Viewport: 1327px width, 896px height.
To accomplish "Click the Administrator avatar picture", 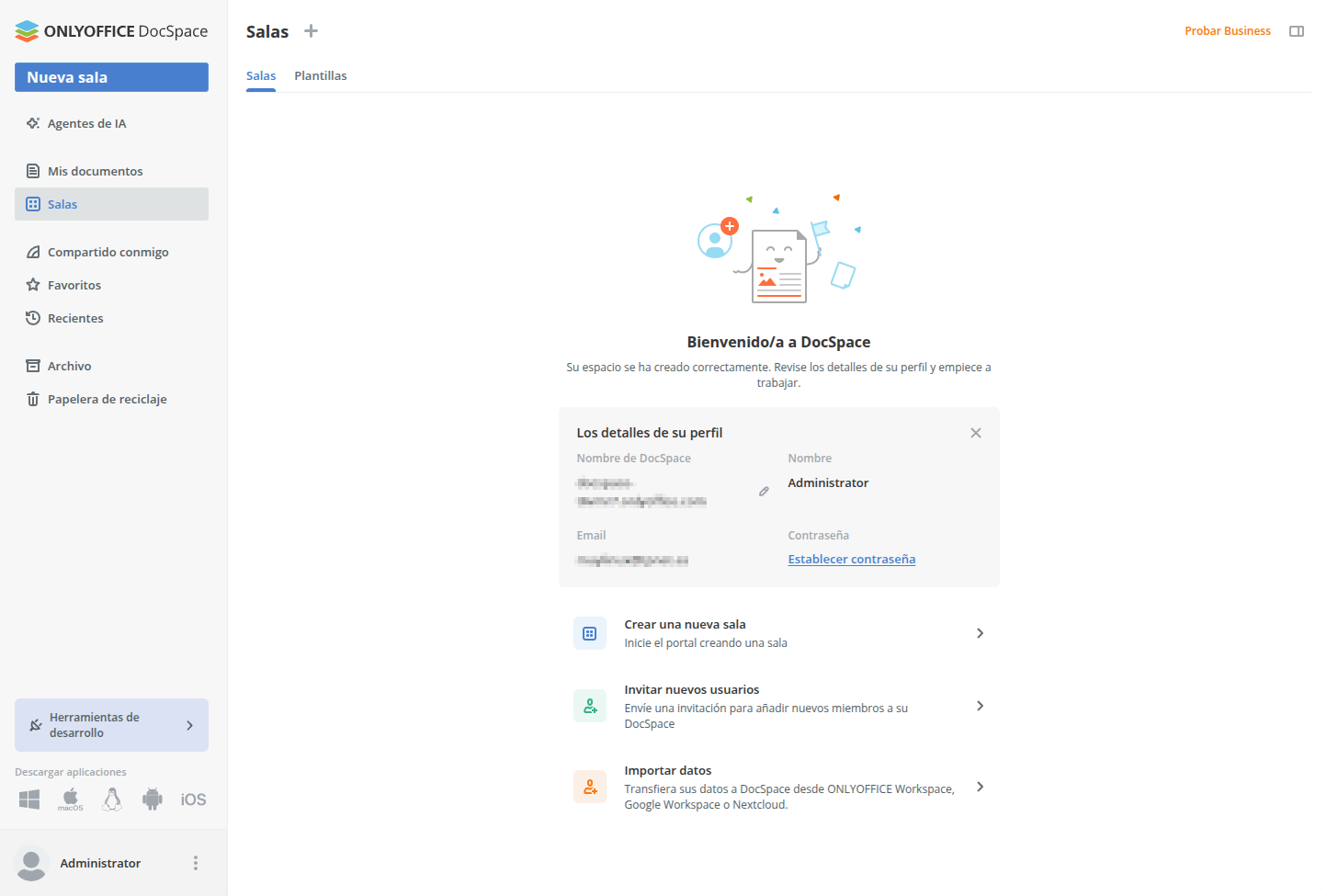I will (31, 863).
